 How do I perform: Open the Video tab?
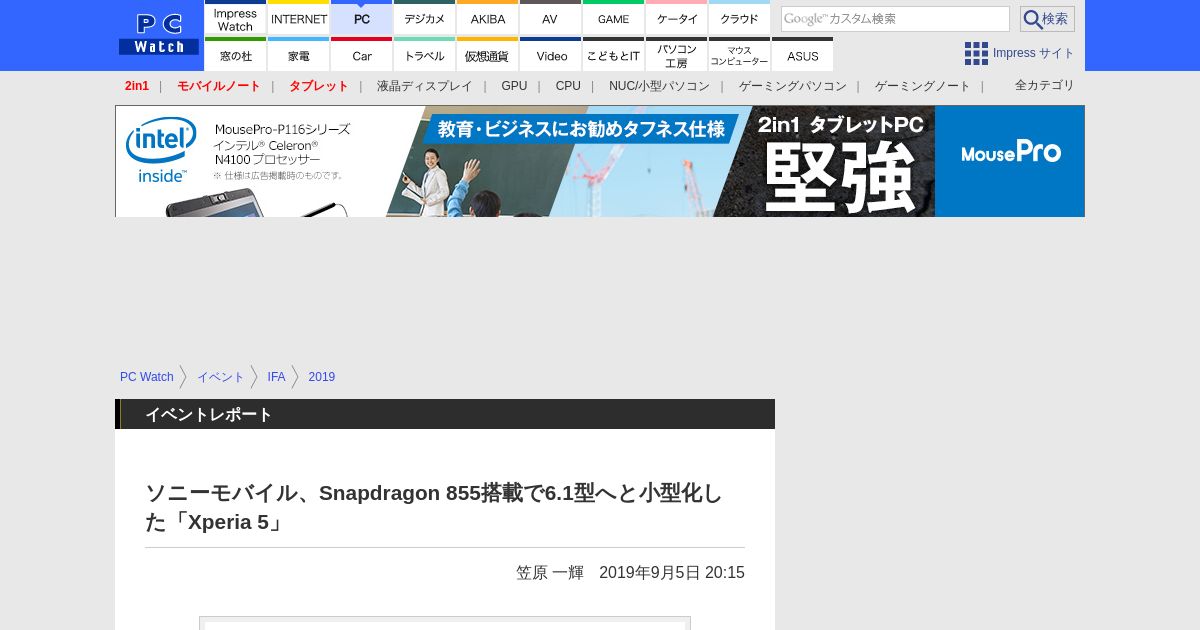coord(550,54)
